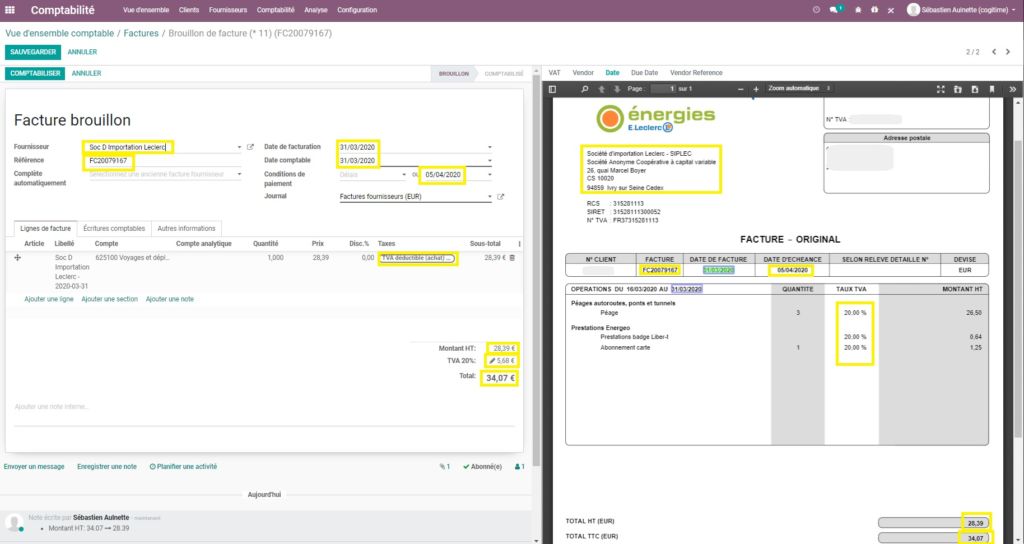Click Planifier une activité
The width and height of the screenshot is (1024, 544).
pyautogui.click(x=184, y=467)
